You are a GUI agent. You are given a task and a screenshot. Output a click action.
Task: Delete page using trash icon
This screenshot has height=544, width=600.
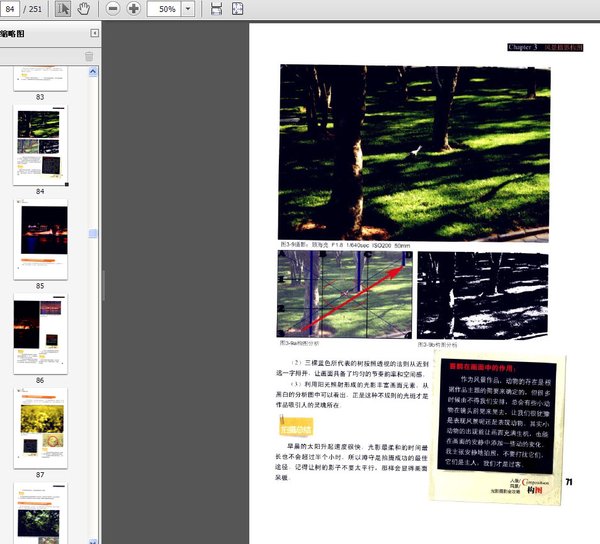pos(89,57)
